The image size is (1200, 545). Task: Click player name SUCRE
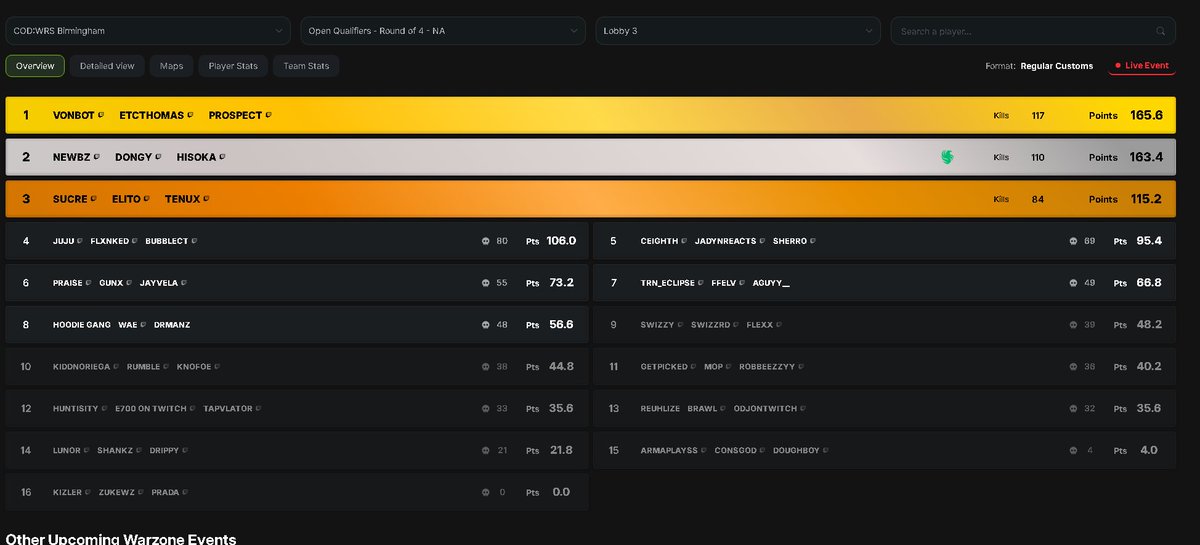click(70, 199)
